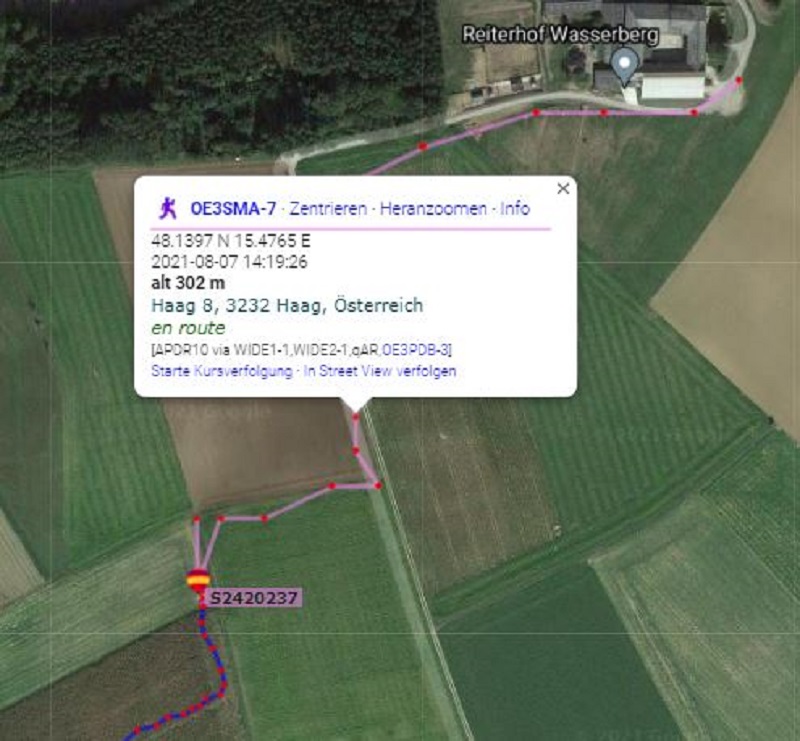Click the track point at the popup tip
800x741 pixels.
(x=356, y=416)
